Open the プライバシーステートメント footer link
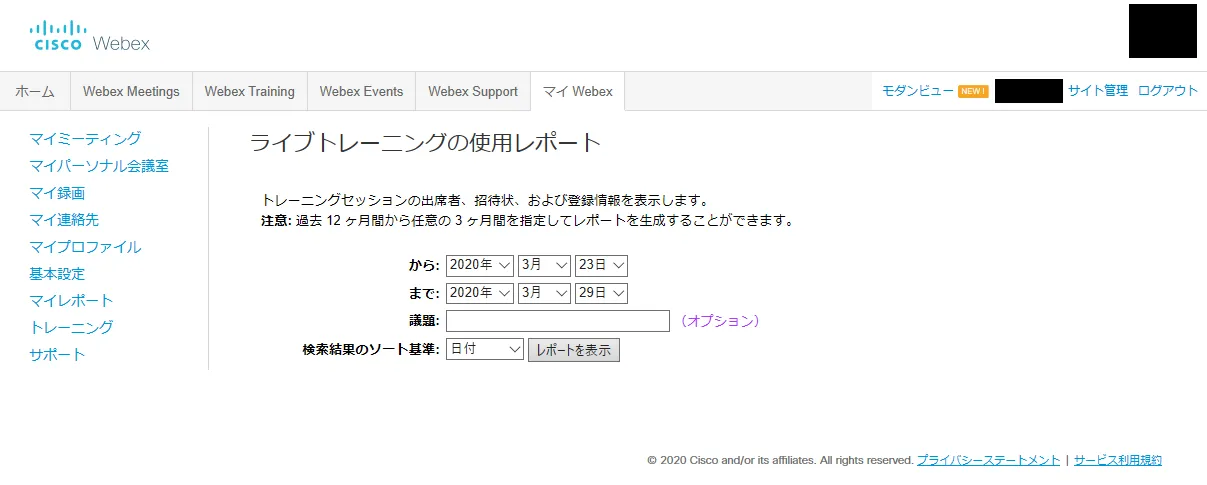 pos(988,460)
